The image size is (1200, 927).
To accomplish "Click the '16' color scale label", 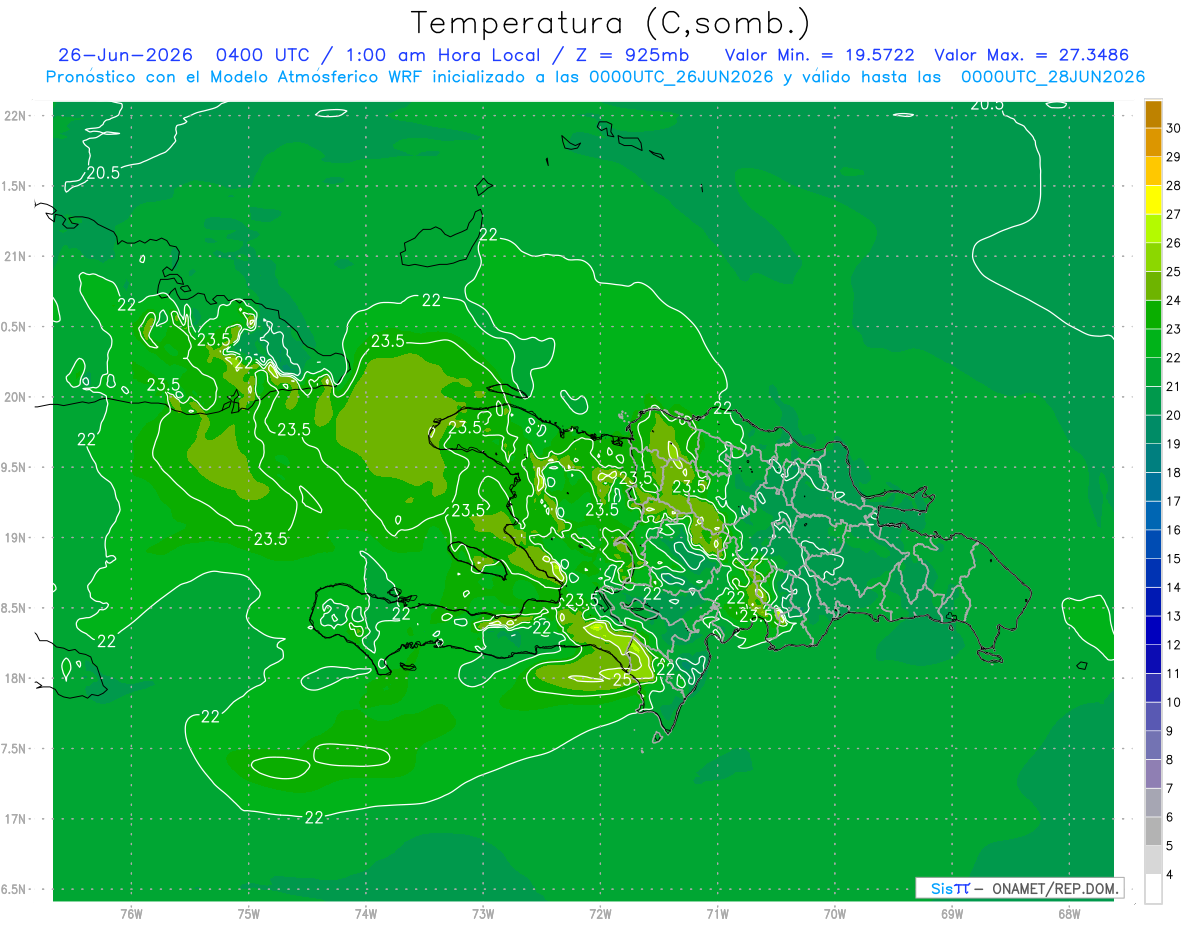I will click(x=1174, y=530).
